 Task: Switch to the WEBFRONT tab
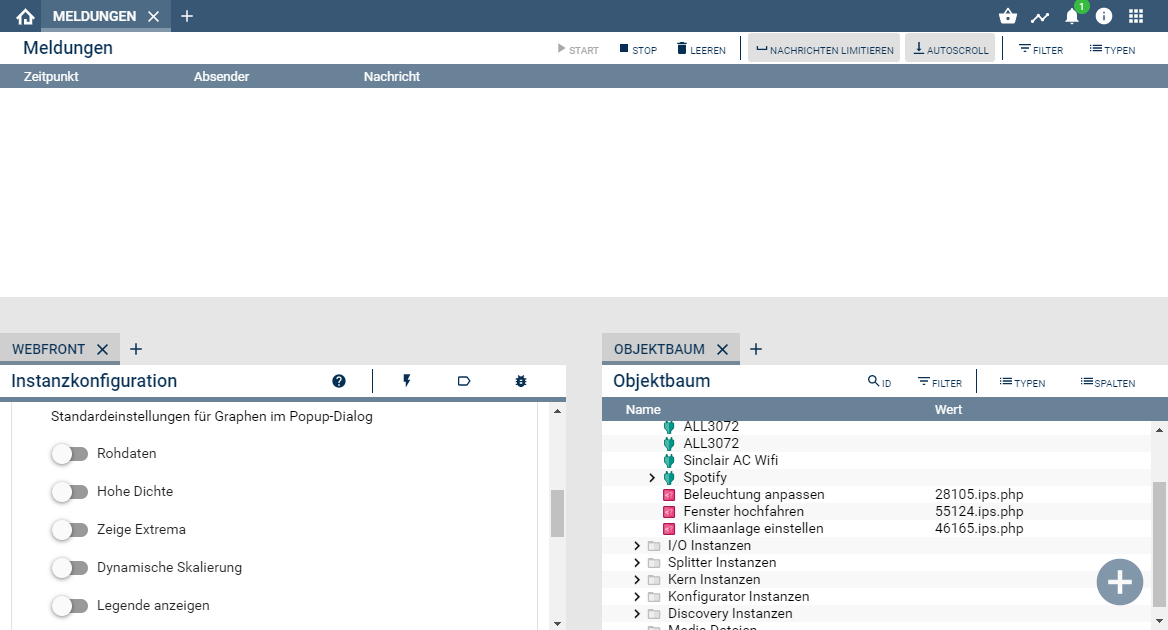pyautogui.click(x=48, y=349)
